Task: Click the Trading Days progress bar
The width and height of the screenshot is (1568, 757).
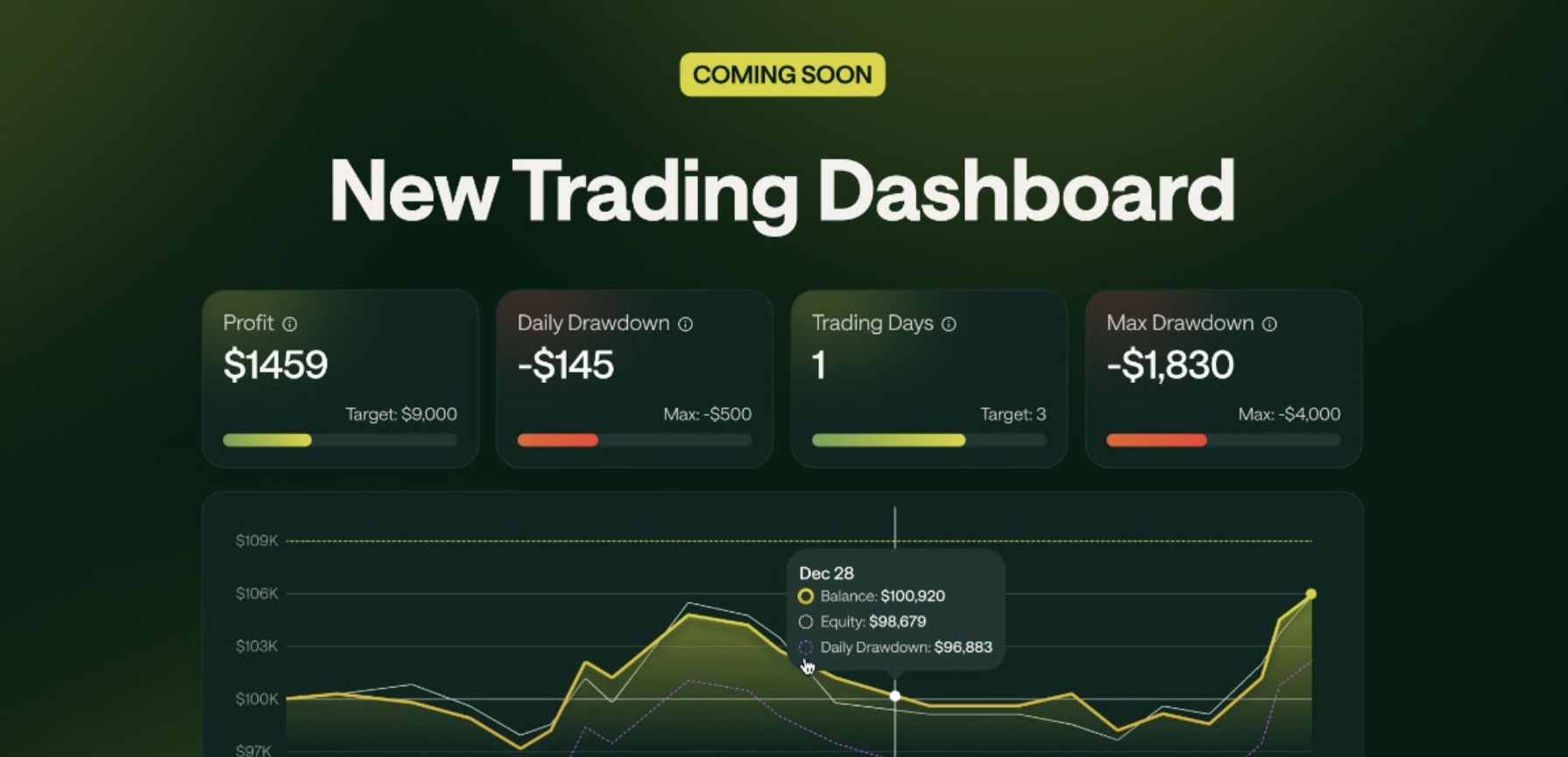Action: 929,440
